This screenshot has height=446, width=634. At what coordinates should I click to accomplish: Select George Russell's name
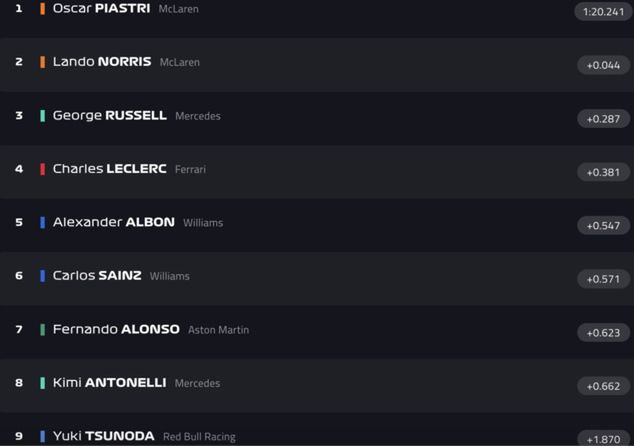point(109,115)
